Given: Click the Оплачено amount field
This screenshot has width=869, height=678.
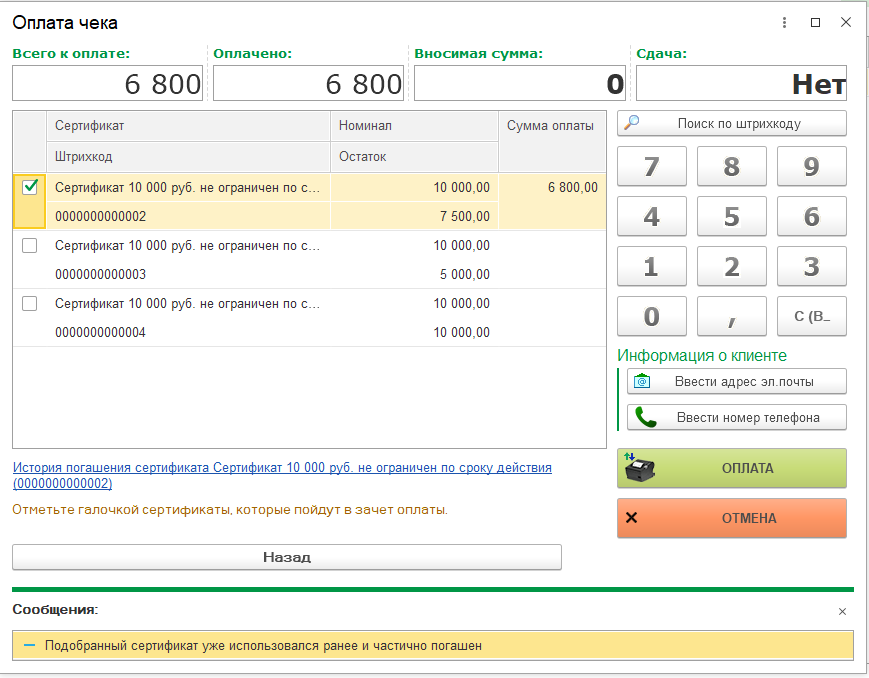Looking at the screenshot, I should click(308, 83).
